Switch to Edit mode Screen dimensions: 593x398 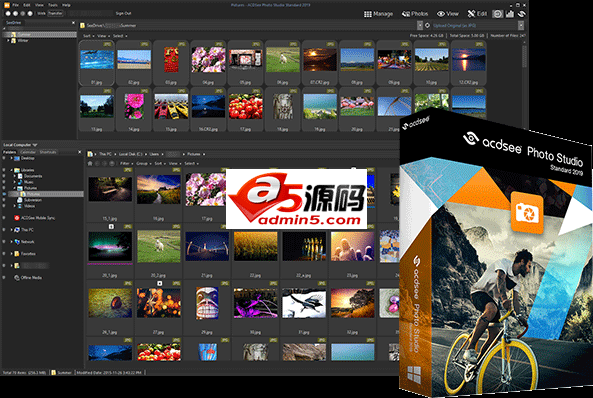click(477, 14)
